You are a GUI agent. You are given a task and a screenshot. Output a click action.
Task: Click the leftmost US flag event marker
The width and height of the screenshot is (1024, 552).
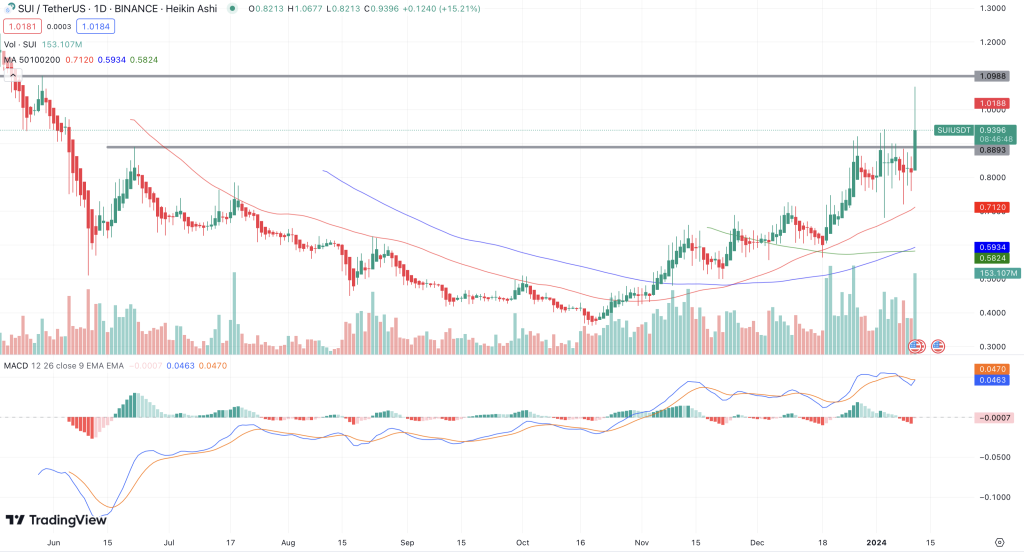[915, 346]
